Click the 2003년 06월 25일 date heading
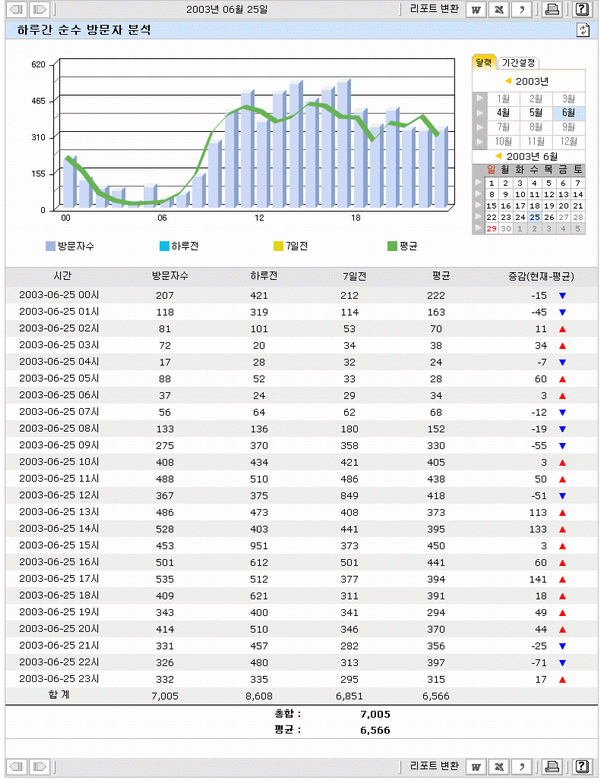Screen dimensions: 600x780 [227, 9]
